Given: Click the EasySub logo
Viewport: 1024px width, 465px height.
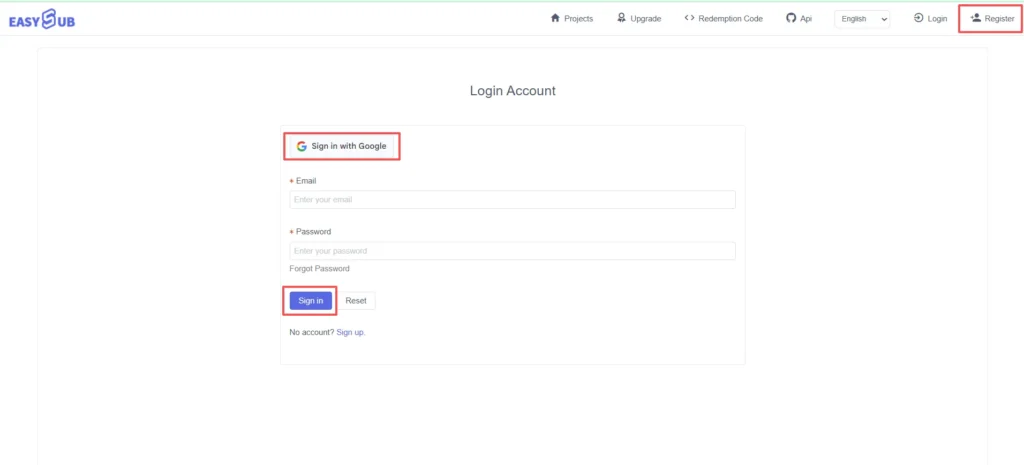Looking at the screenshot, I should point(42,20).
